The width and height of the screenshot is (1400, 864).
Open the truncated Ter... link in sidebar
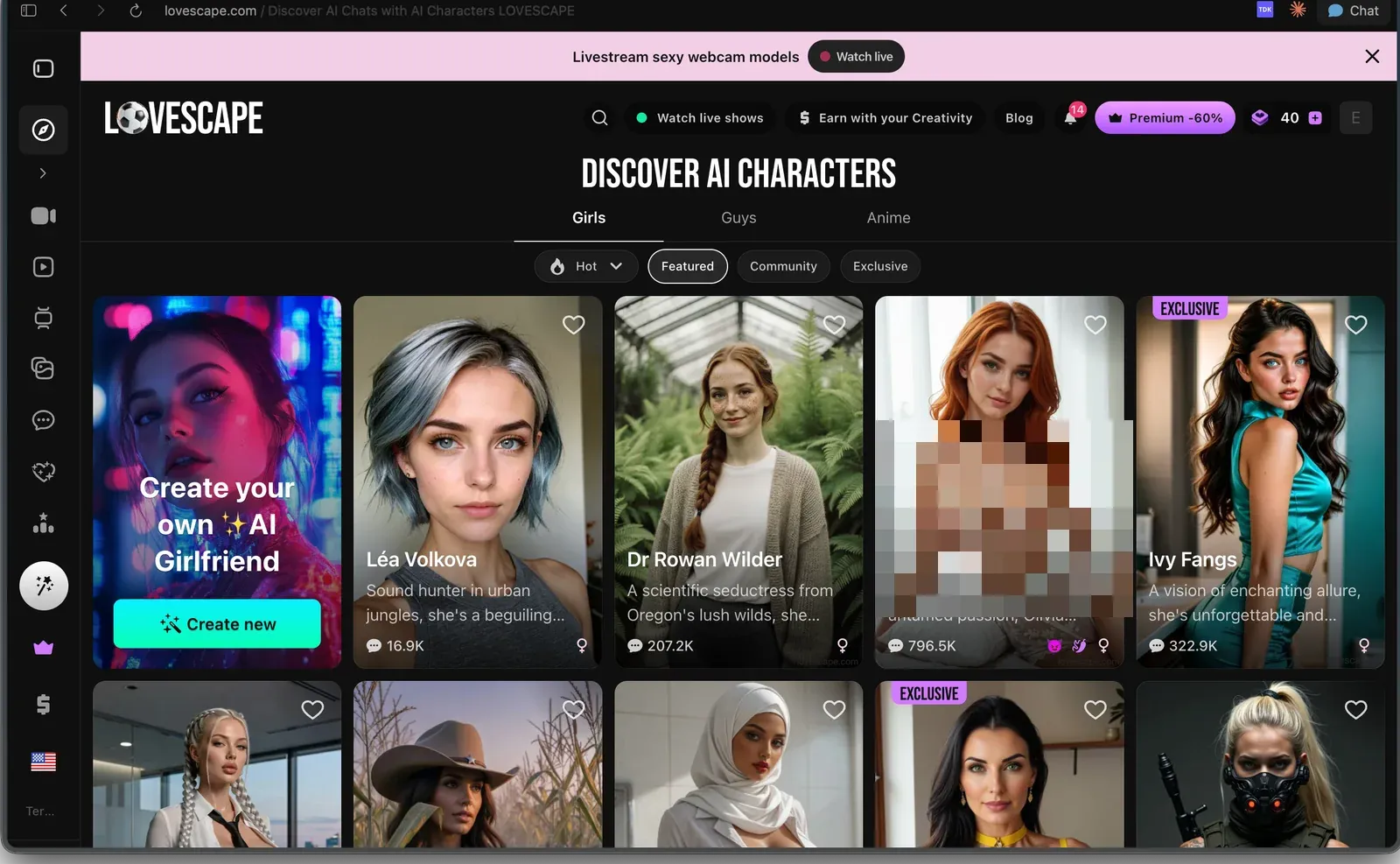[40, 811]
